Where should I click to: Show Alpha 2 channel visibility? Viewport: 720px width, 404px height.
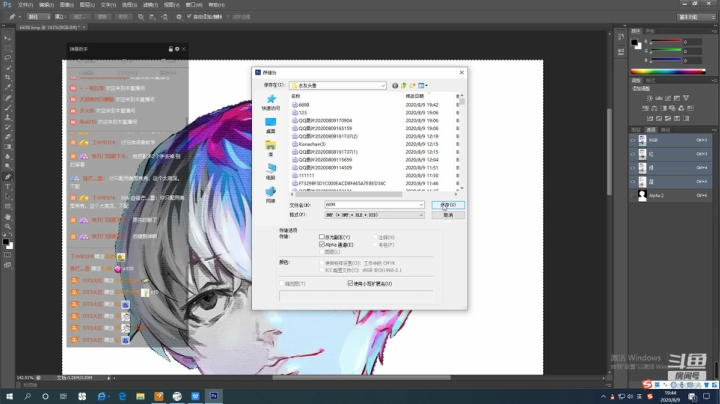click(633, 196)
